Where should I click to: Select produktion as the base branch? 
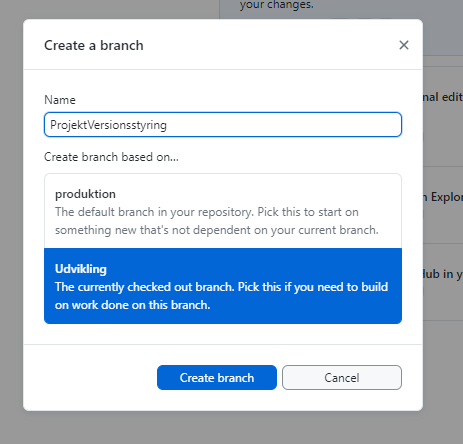(223, 211)
